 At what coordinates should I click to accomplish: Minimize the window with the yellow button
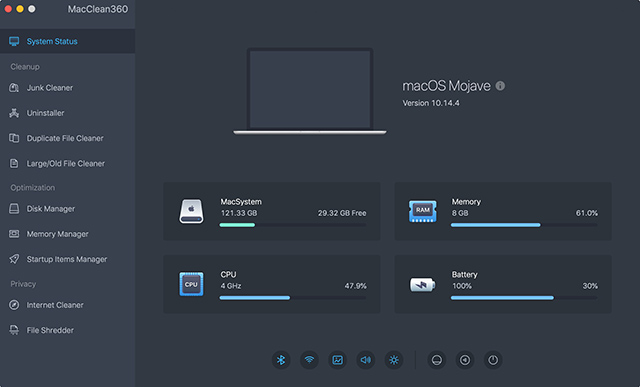coord(20,9)
